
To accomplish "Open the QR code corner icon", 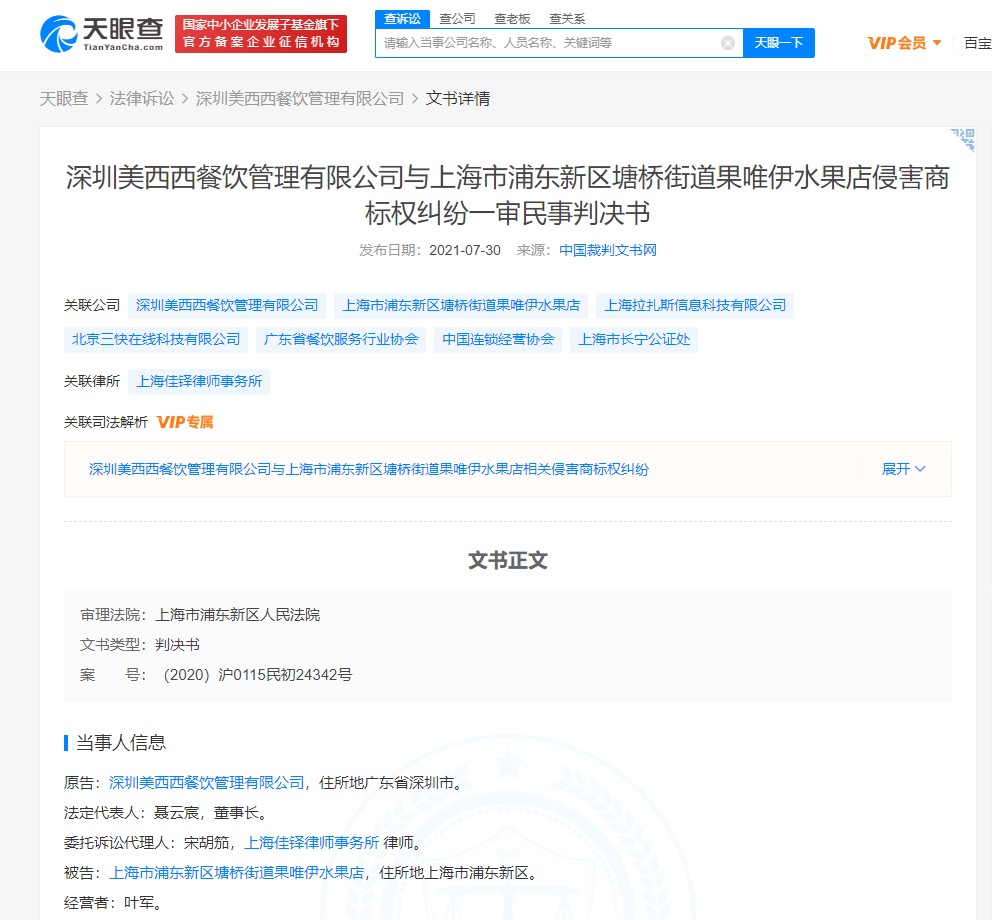I will coord(963,139).
